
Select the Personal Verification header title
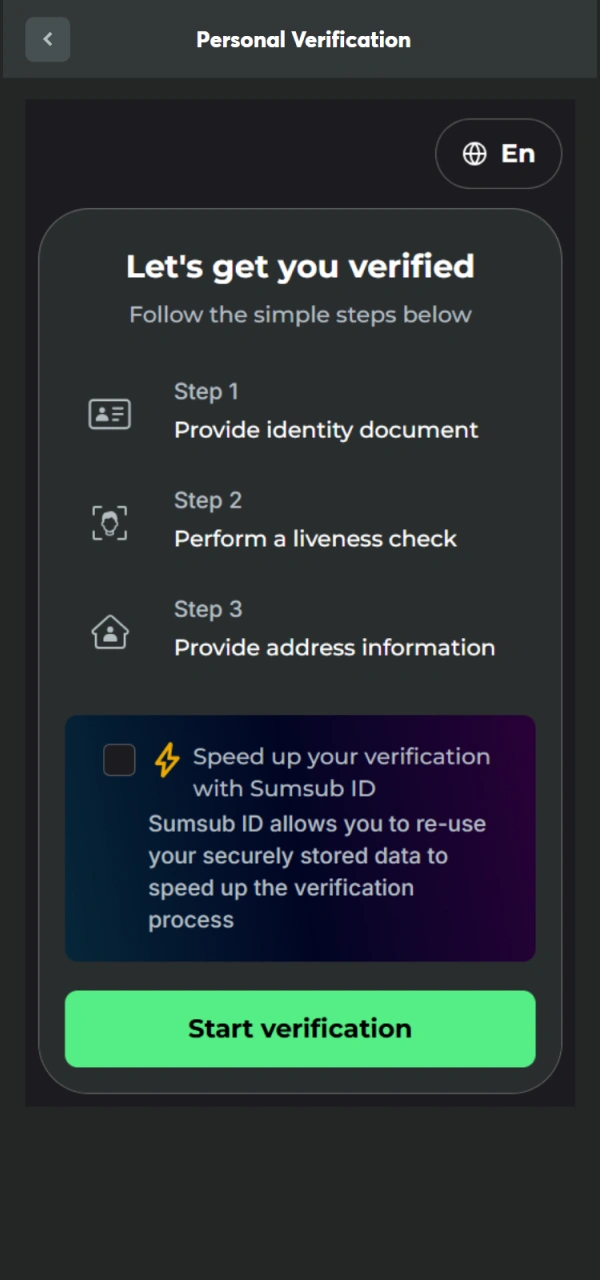[303, 39]
